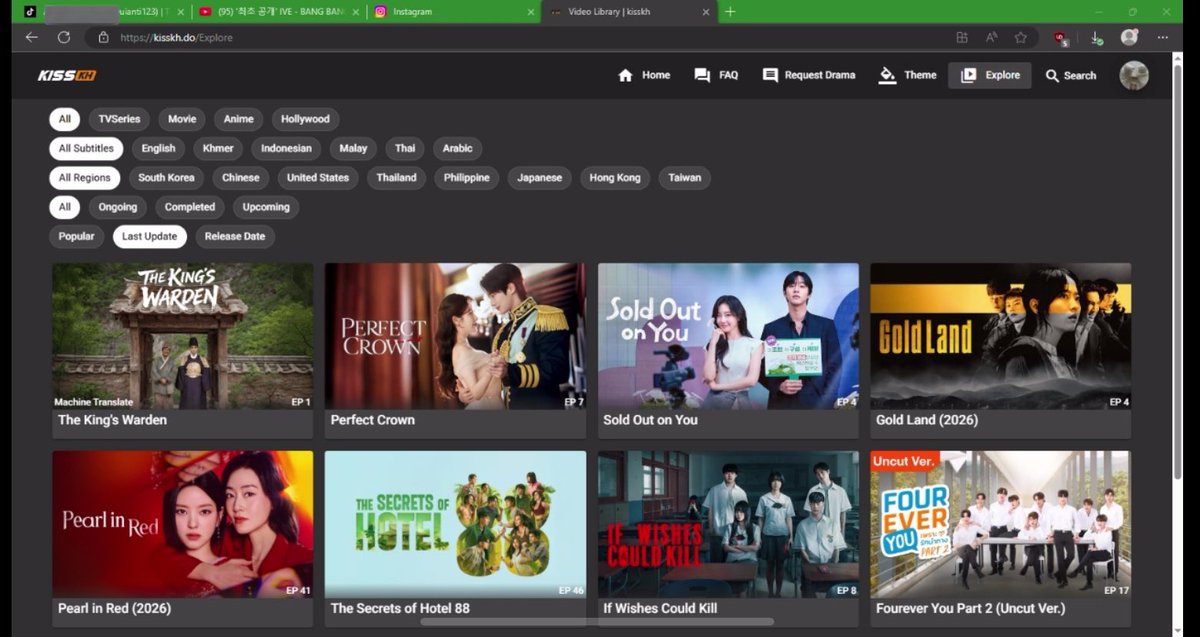The image size is (1200, 637).
Task: Open Request Drama in site menu
Action: pyautogui.click(x=809, y=75)
